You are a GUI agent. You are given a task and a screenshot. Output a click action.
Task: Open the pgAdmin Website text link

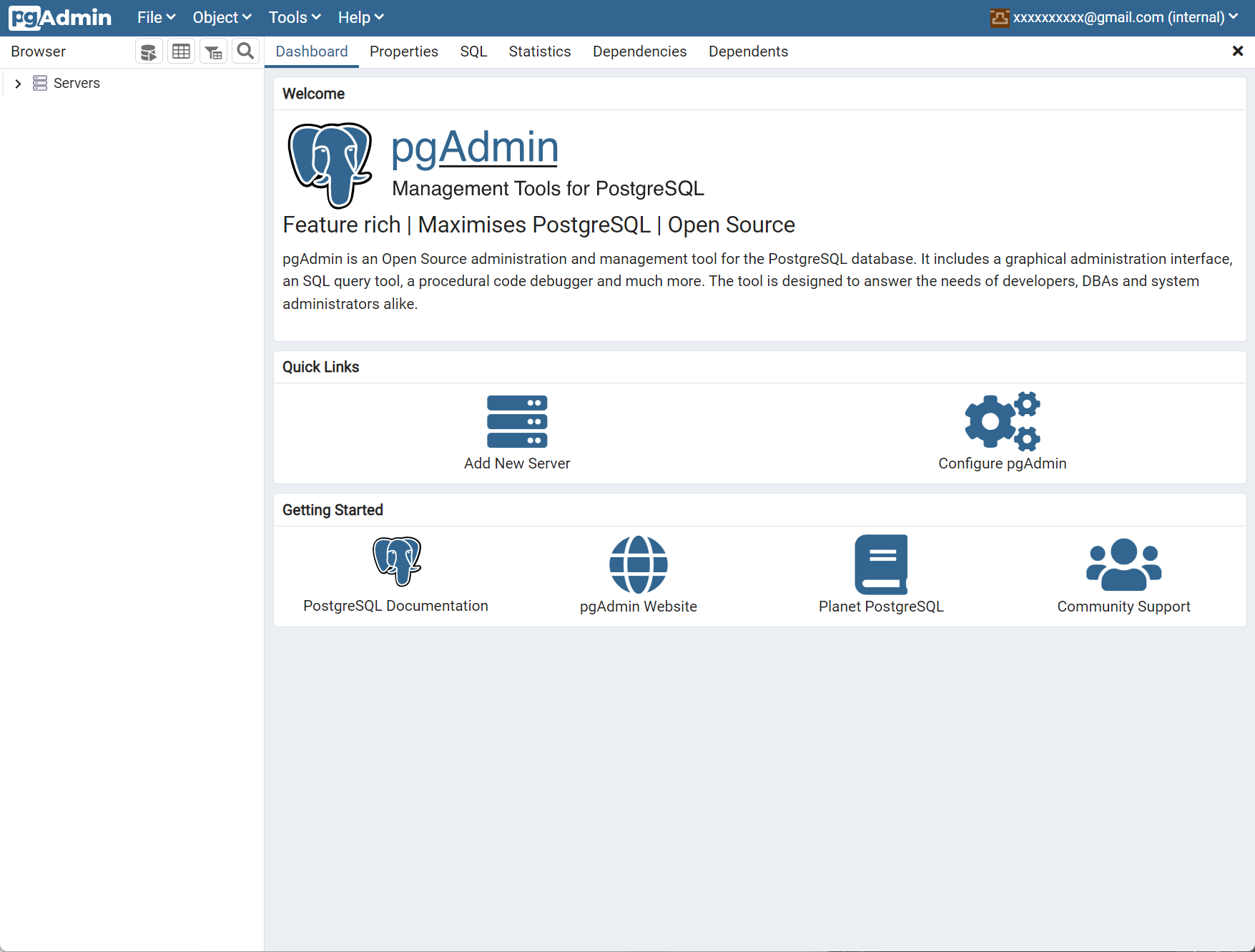pyautogui.click(x=639, y=607)
